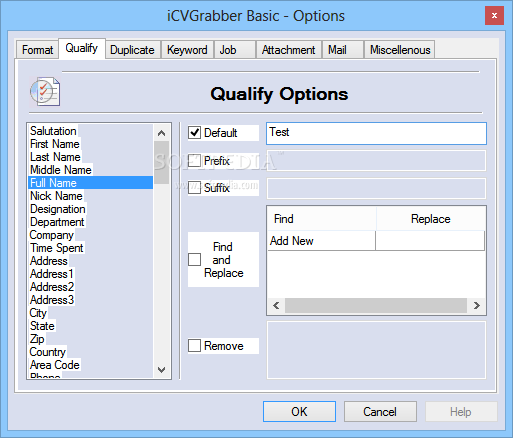Select Country in the field list

point(90,352)
